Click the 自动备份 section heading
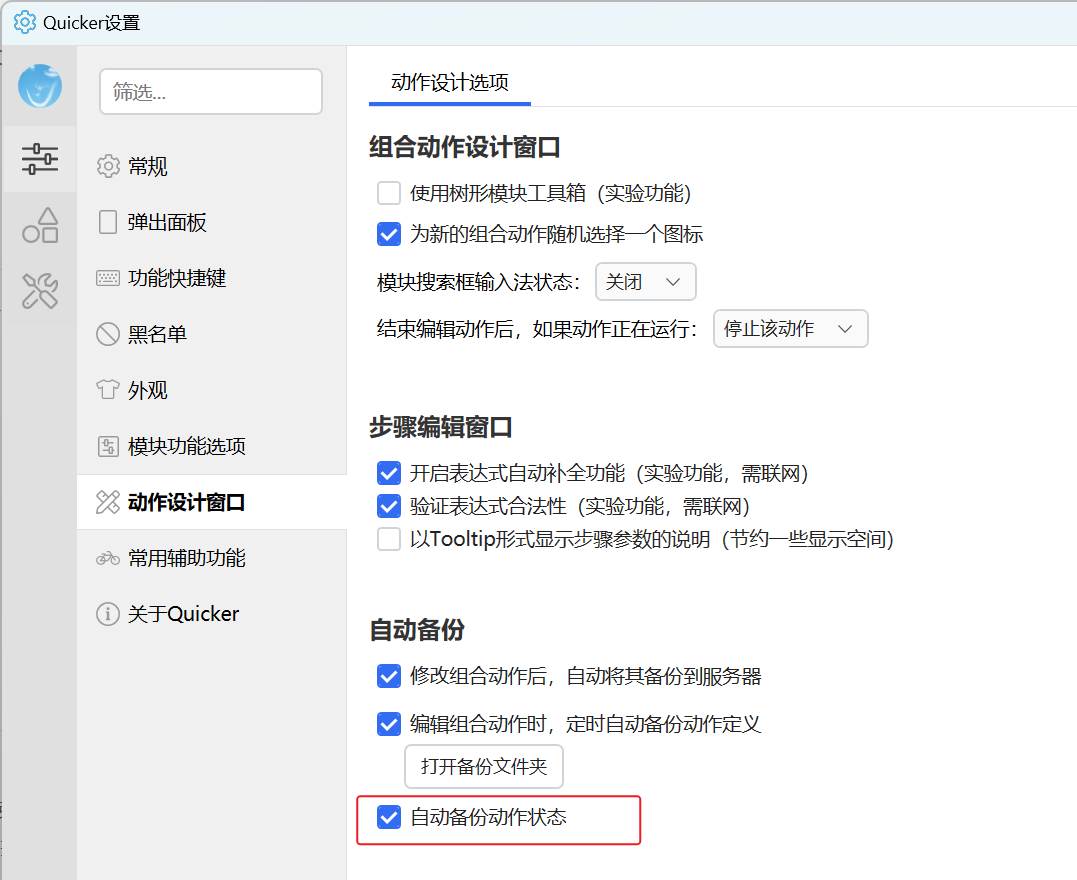The image size is (1077, 880). (x=417, y=630)
